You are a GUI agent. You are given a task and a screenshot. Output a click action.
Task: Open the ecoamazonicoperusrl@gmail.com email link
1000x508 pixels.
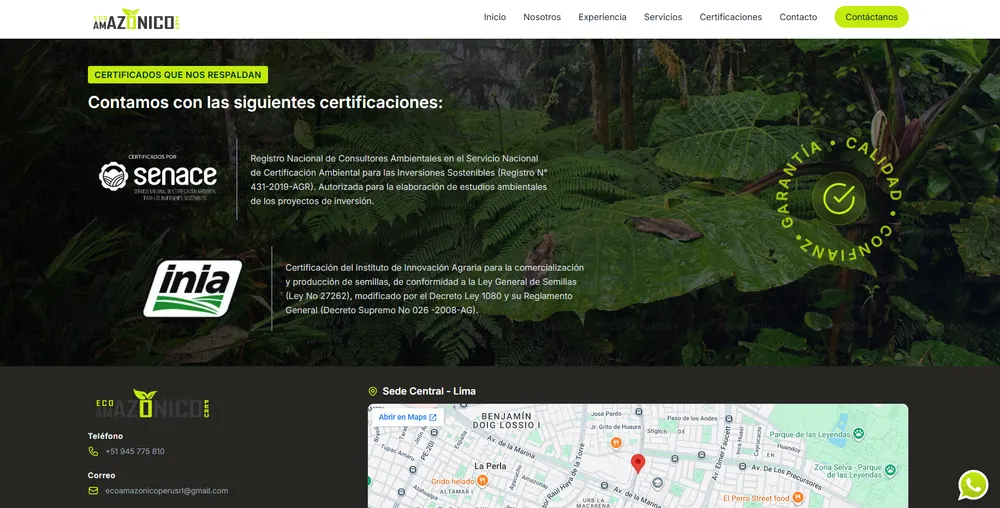[166, 491]
